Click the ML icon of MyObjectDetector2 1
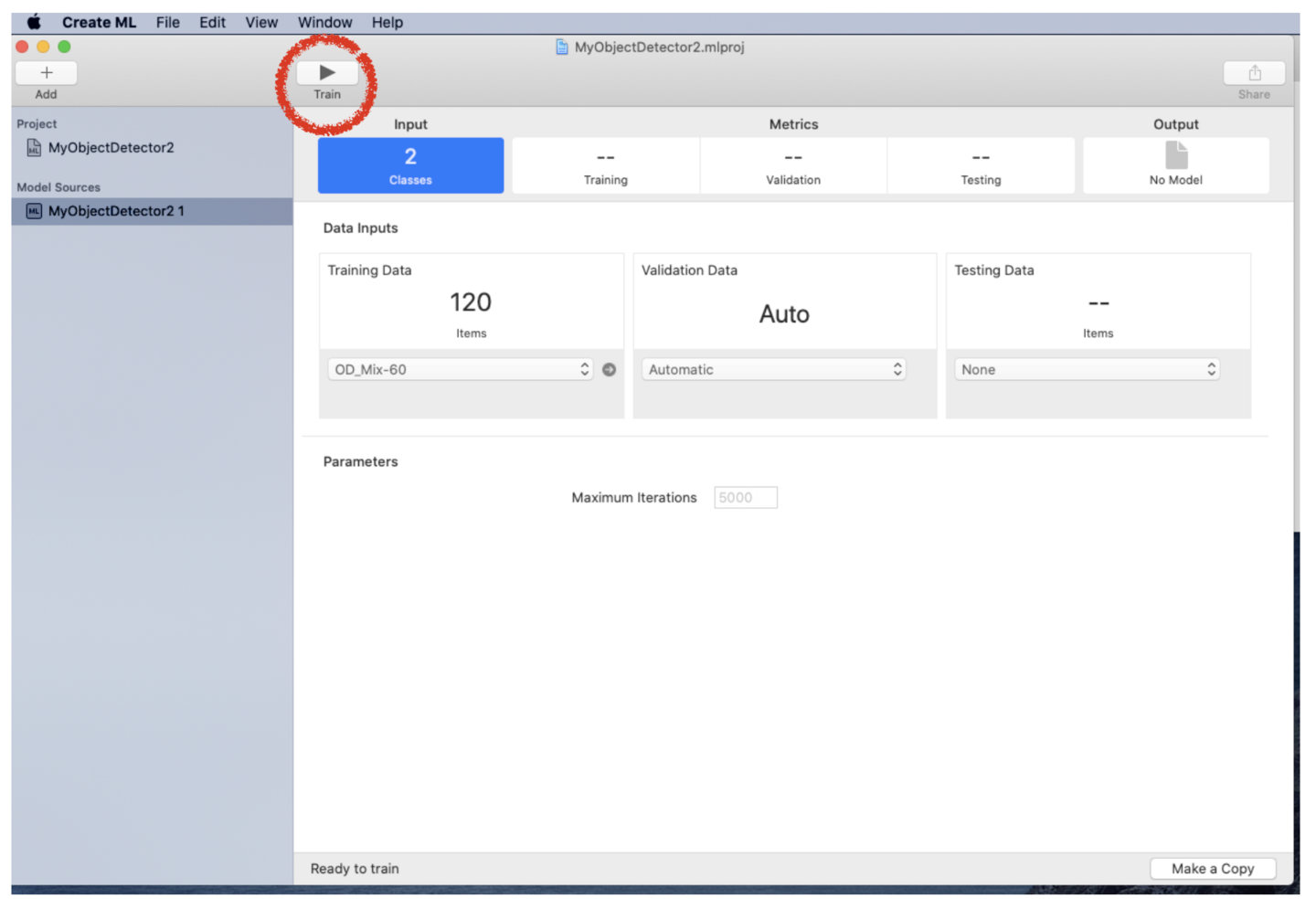 (x=34, y=211)
